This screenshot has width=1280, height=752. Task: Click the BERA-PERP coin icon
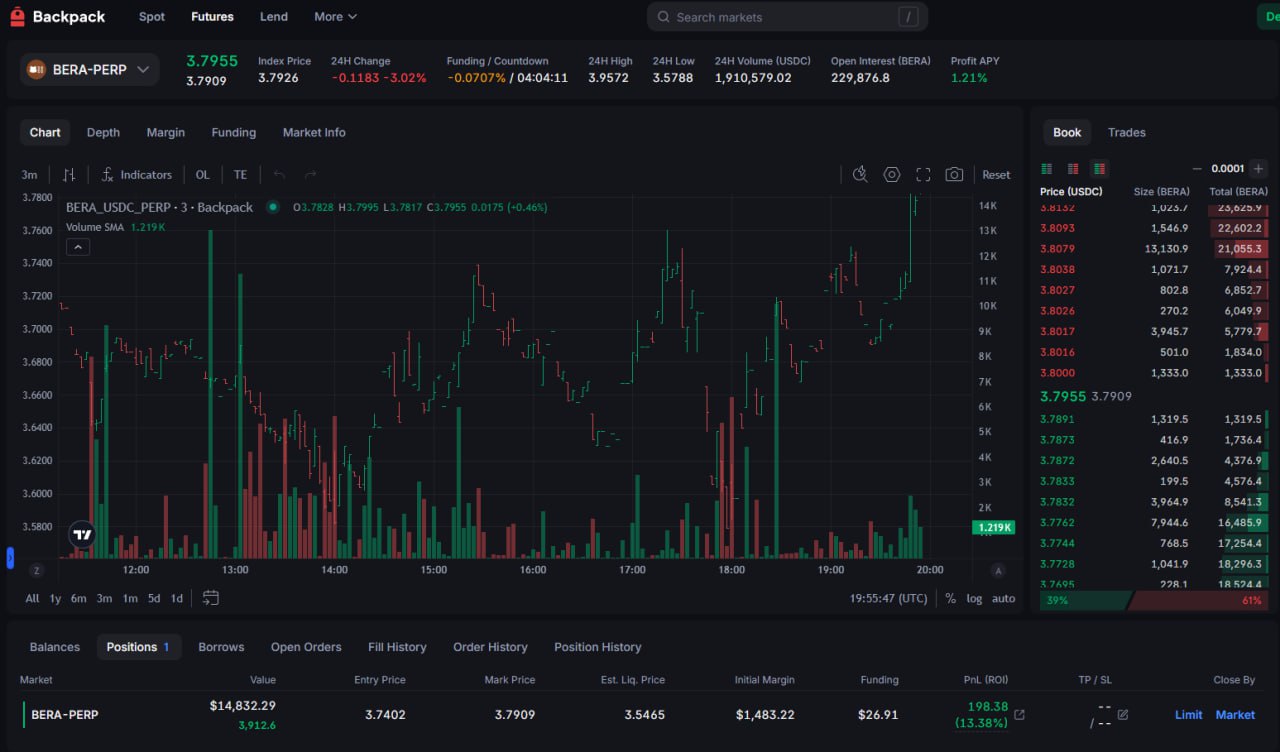36,69
